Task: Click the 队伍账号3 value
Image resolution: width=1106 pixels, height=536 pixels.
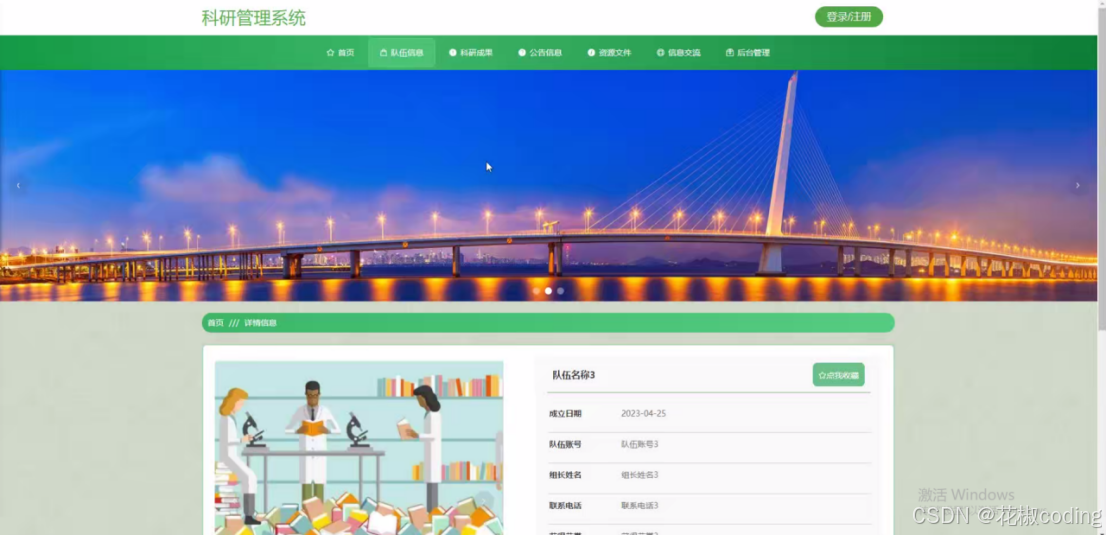Action: (640, 444)
